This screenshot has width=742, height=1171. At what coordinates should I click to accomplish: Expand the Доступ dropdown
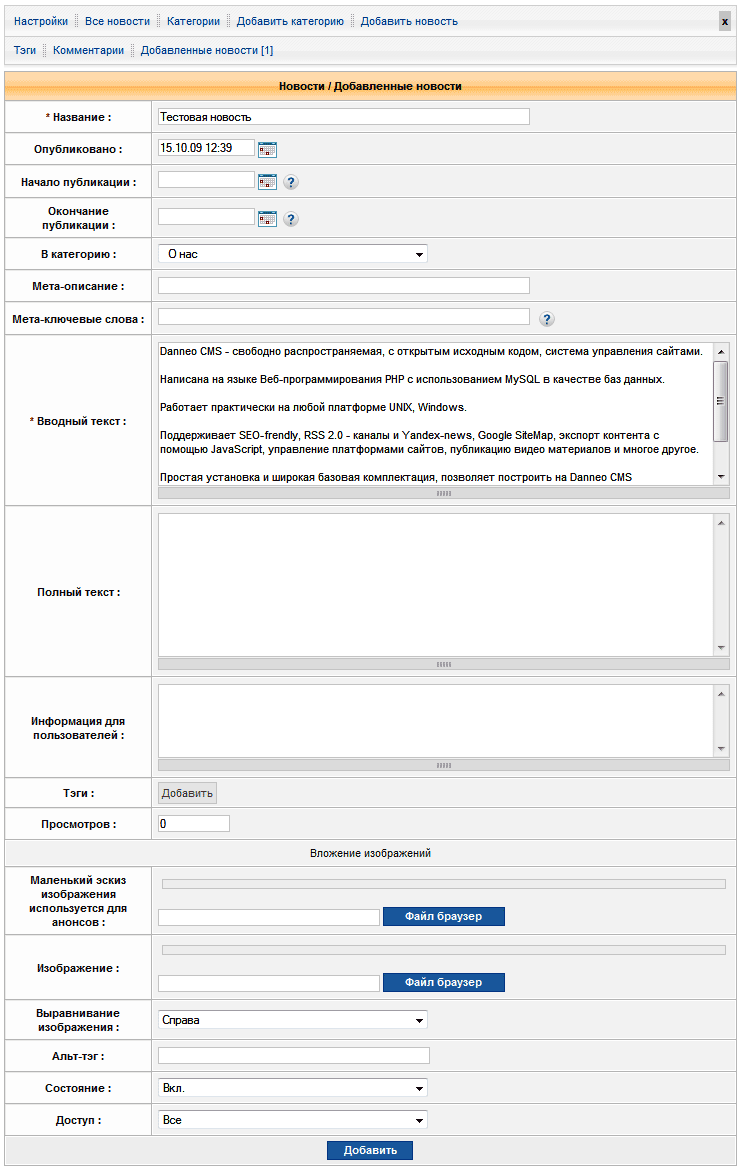tap(292, 1120)
